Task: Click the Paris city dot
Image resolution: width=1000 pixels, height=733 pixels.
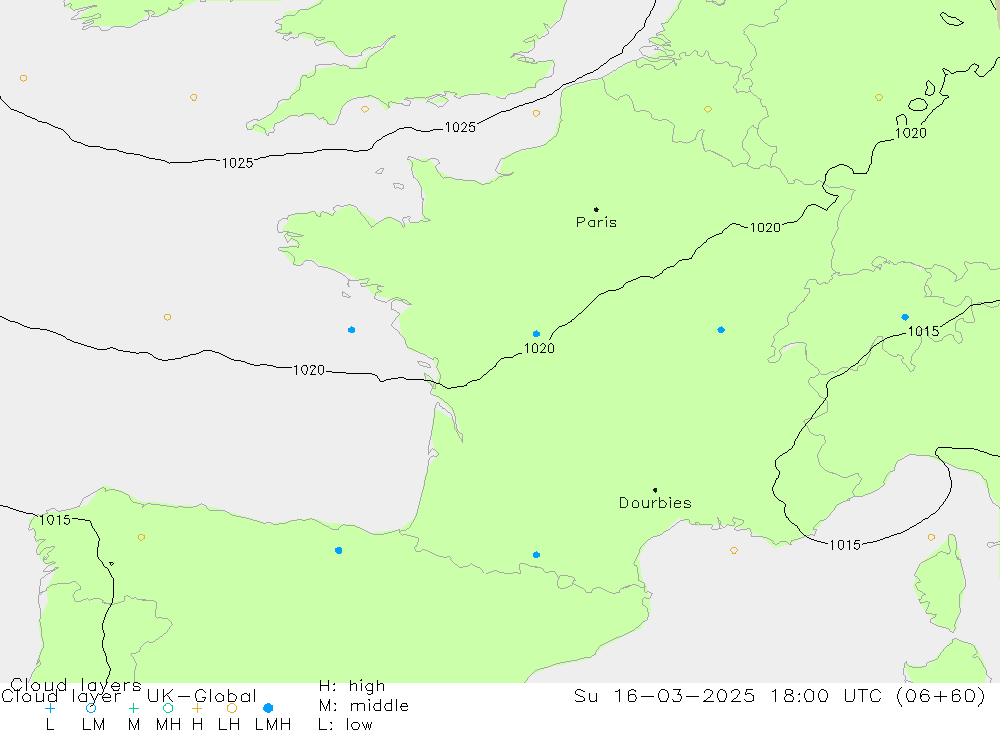Action: tap(596, 209)
